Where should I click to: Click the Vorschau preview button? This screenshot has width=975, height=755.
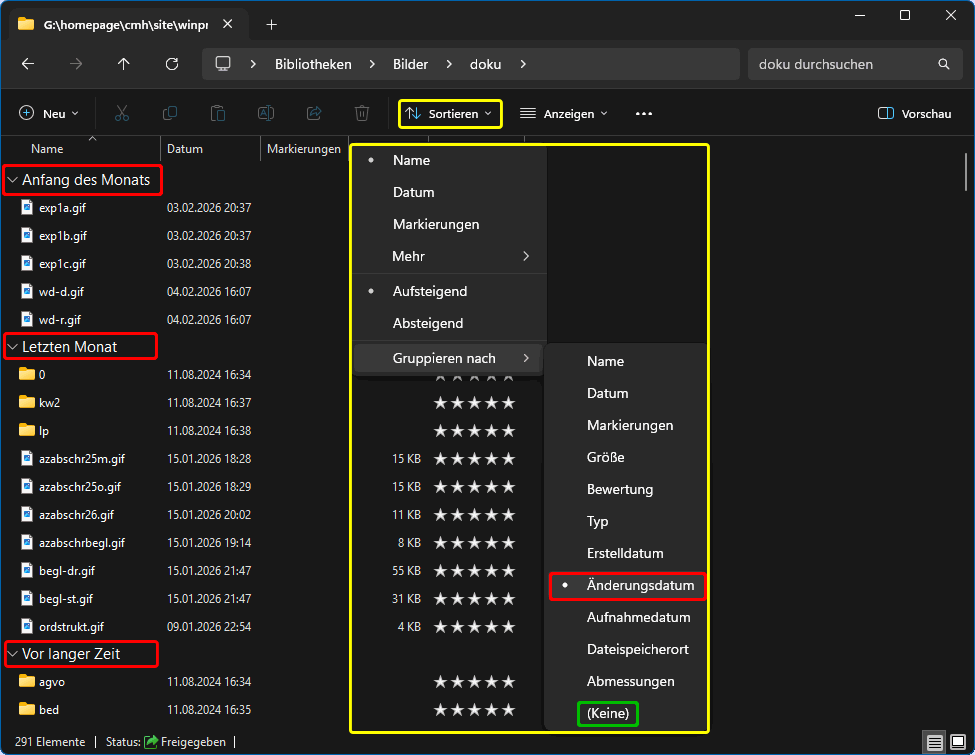(914, 114)
